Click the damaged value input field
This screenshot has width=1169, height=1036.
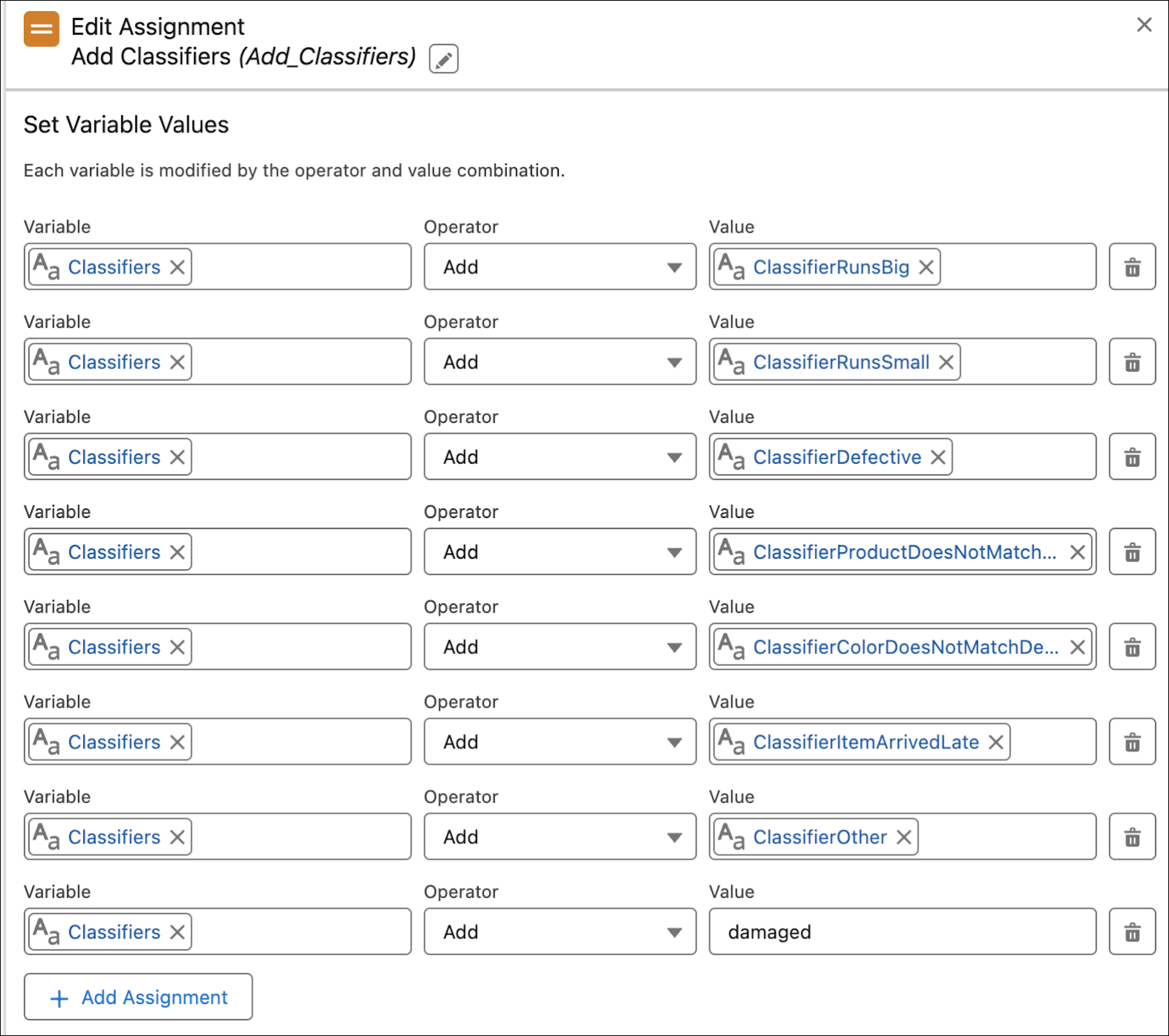point(903,931)
